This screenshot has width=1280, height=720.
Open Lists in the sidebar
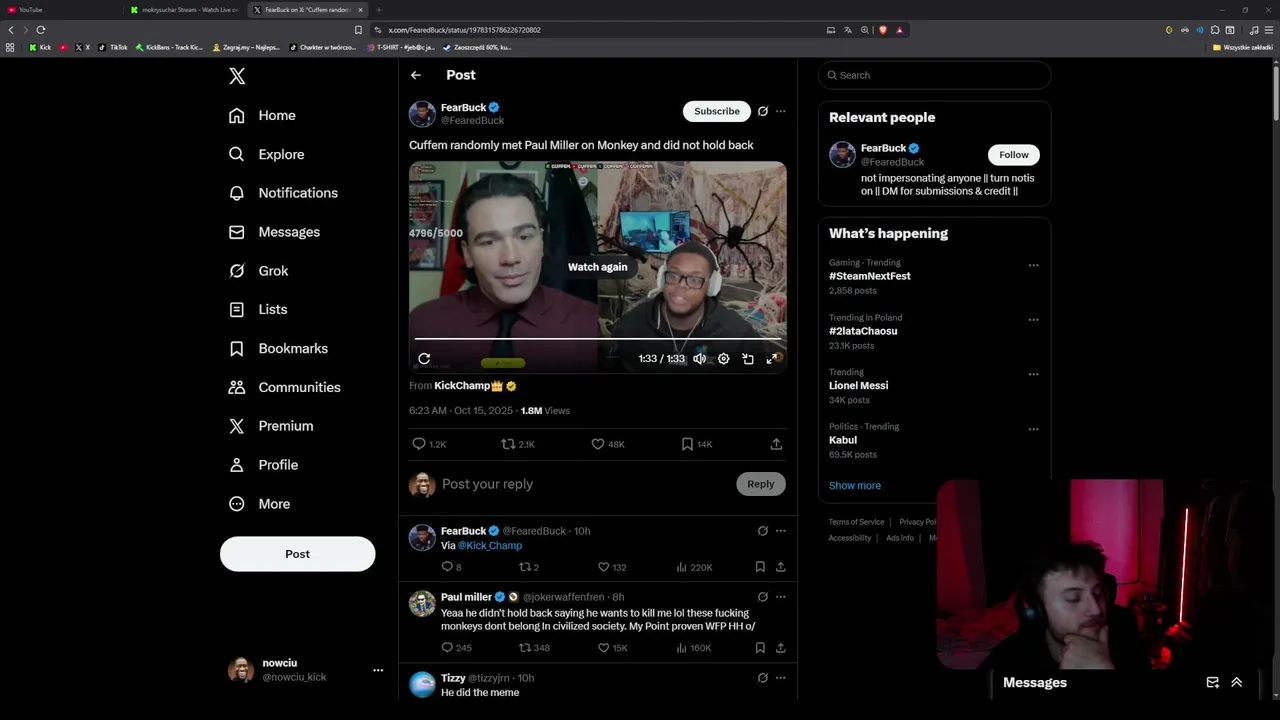258,310
